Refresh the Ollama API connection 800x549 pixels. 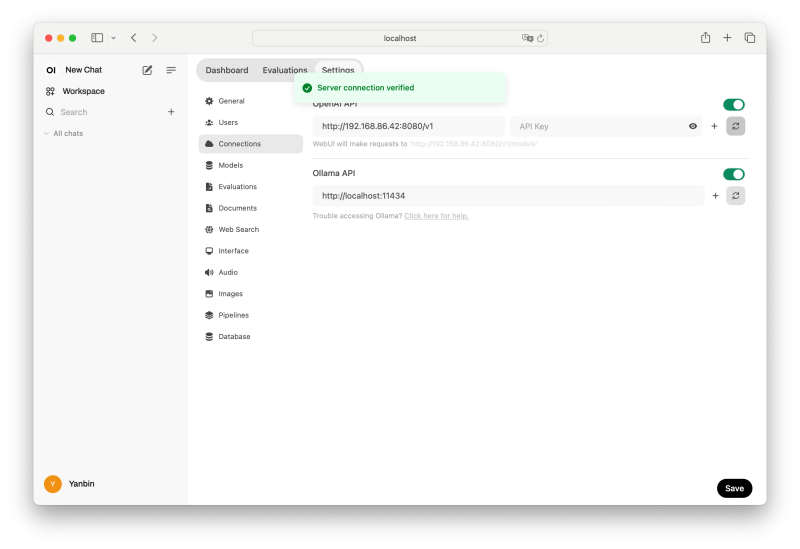736,196
